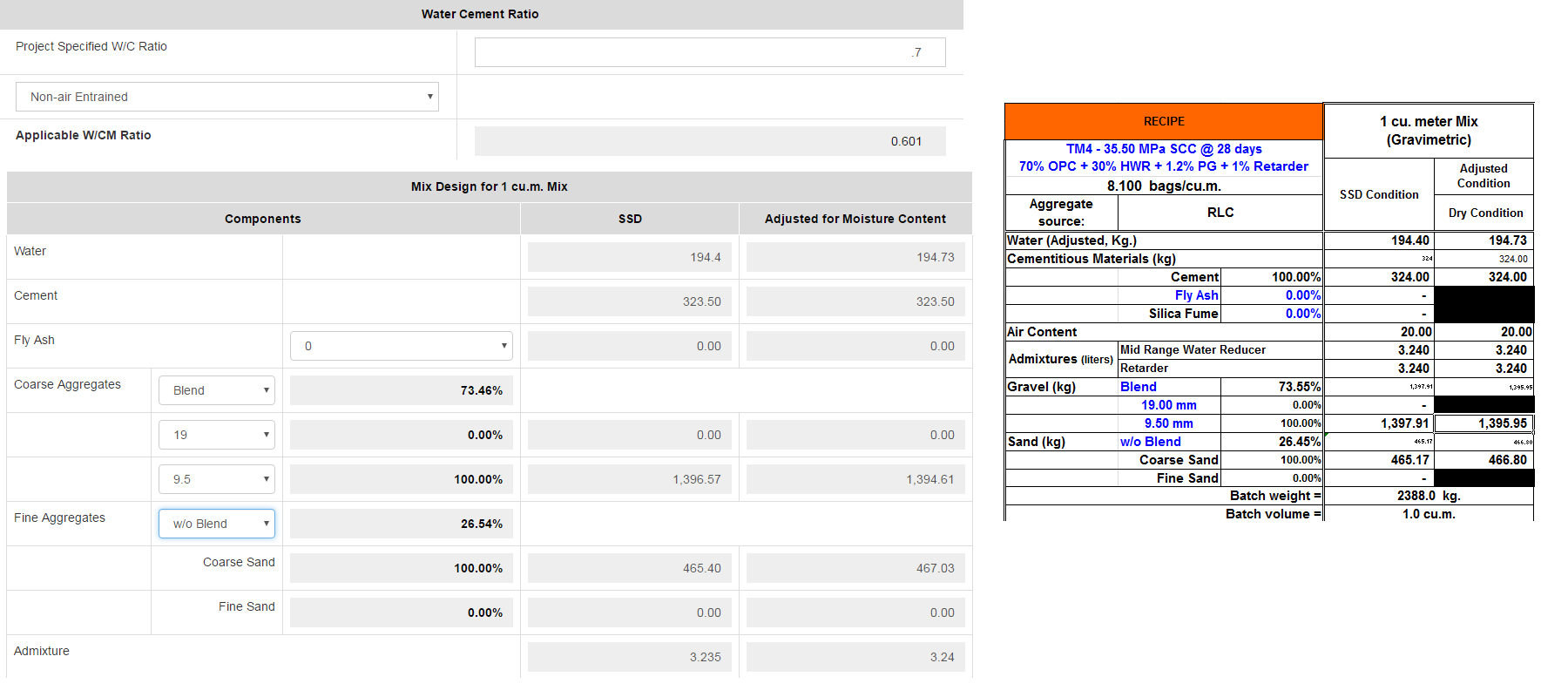Viewport: 1568px width, 697px height.
Task: Click Admixture SSD value 3.235
Action: point(630,657)
